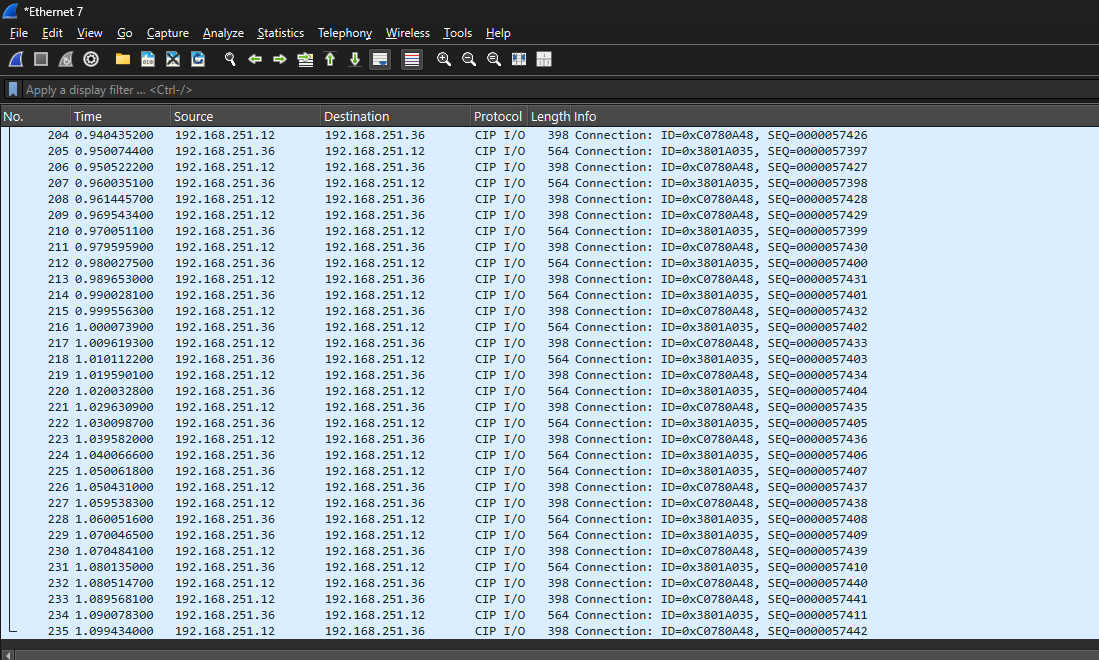Go to the first packet arrow
This screenshot has width=1099, height=660.
[330, 60]
